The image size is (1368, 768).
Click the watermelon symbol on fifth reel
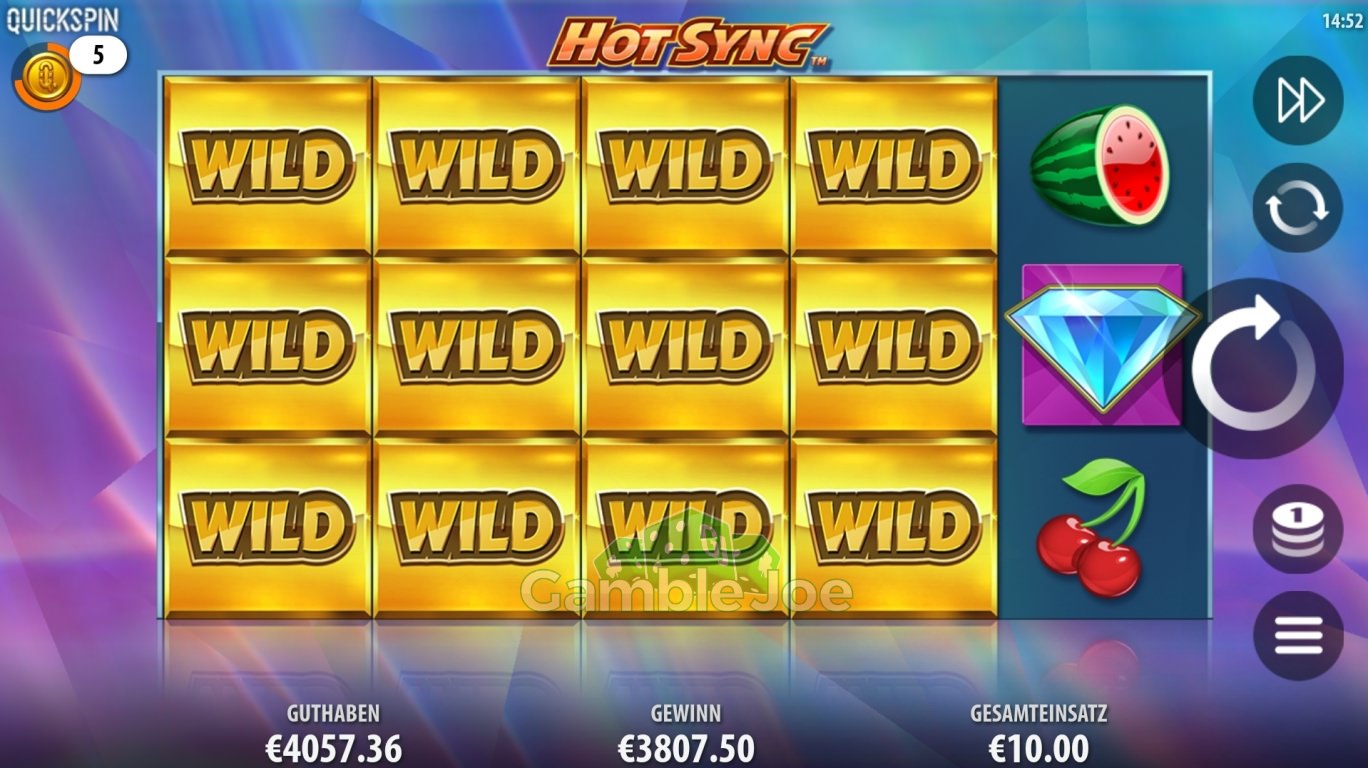click(1100, 165)
